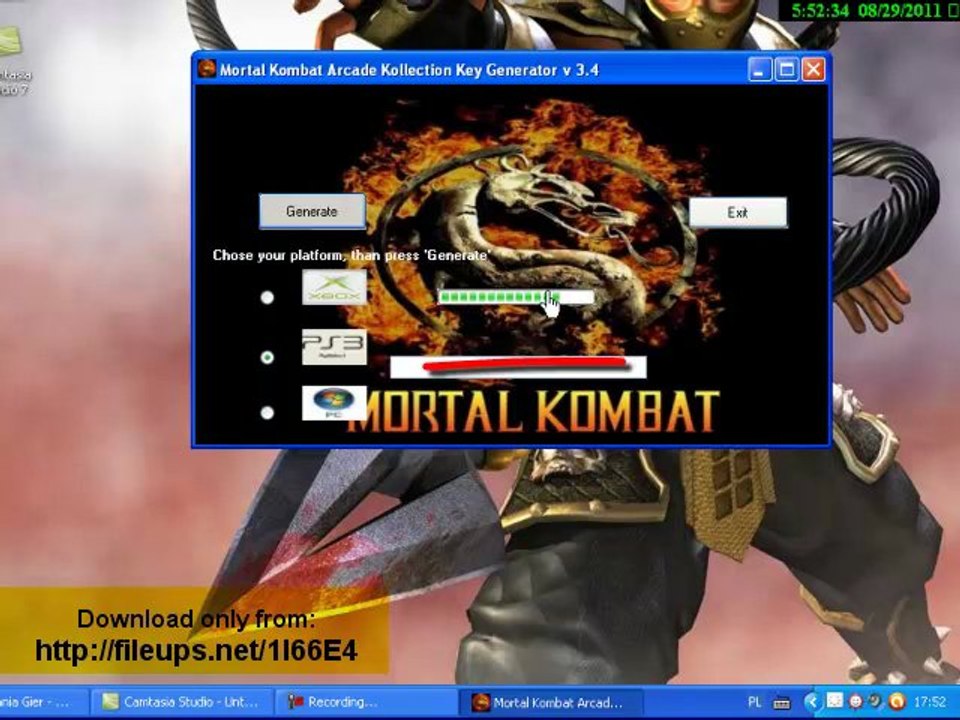The width and height of the screenshot is (960, 720).
Task: Click the PS3 logo icon
Action: (334, 347)
